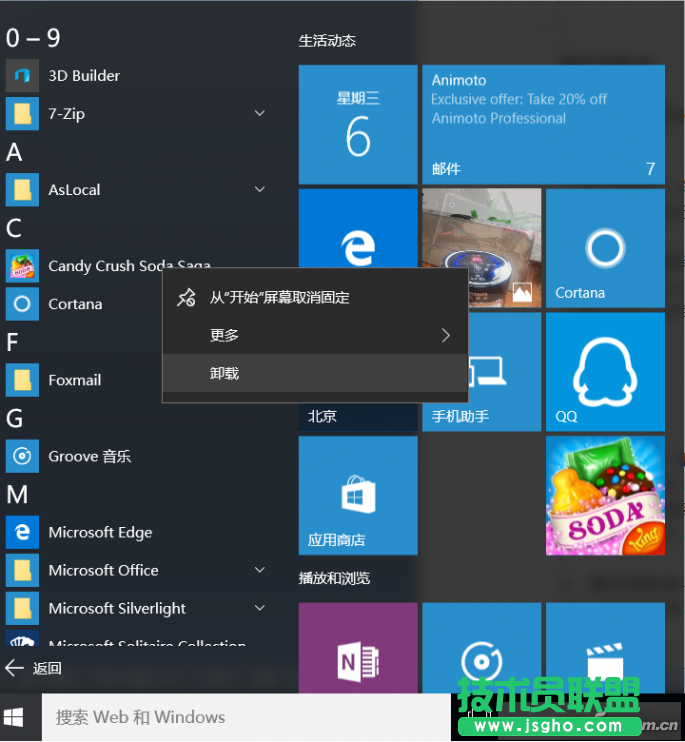This screenshot has width=685, height=742.
Task: Open the Cortana circle tile
Action: tap(604, 248)
